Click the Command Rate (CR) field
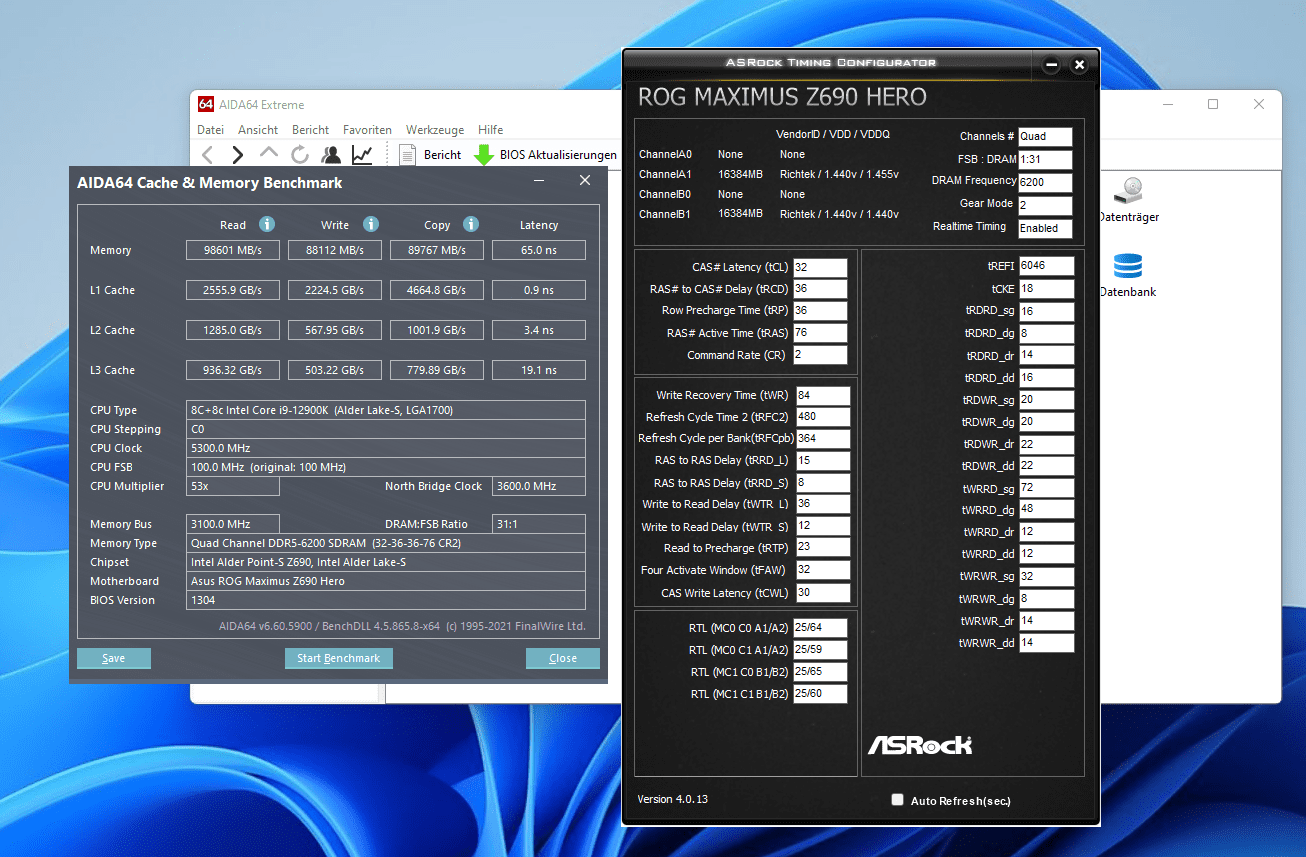This screenshot has height=857, width=1306. (820, 355)
